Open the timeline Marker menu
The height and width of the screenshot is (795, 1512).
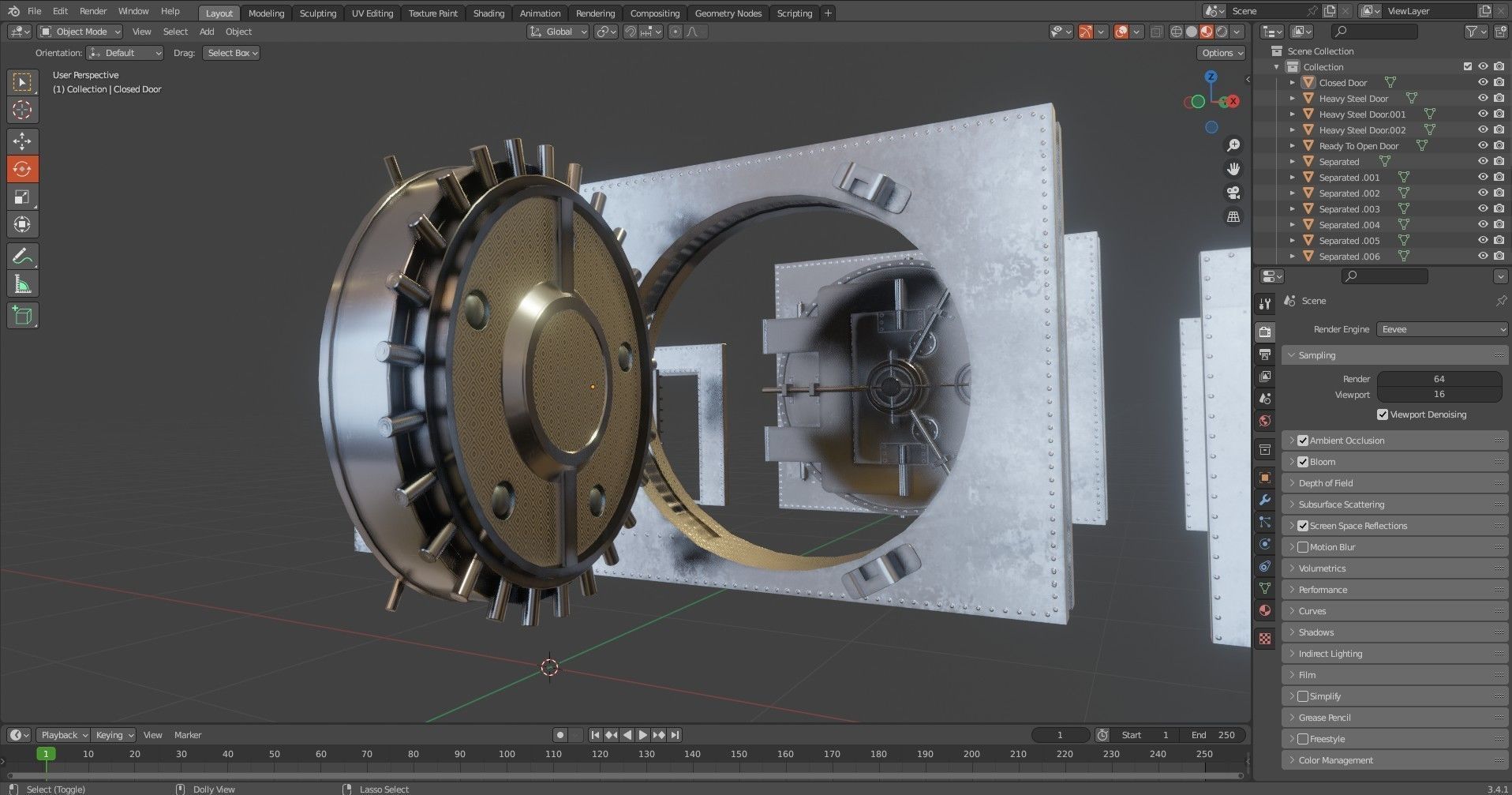click(188, 735)
